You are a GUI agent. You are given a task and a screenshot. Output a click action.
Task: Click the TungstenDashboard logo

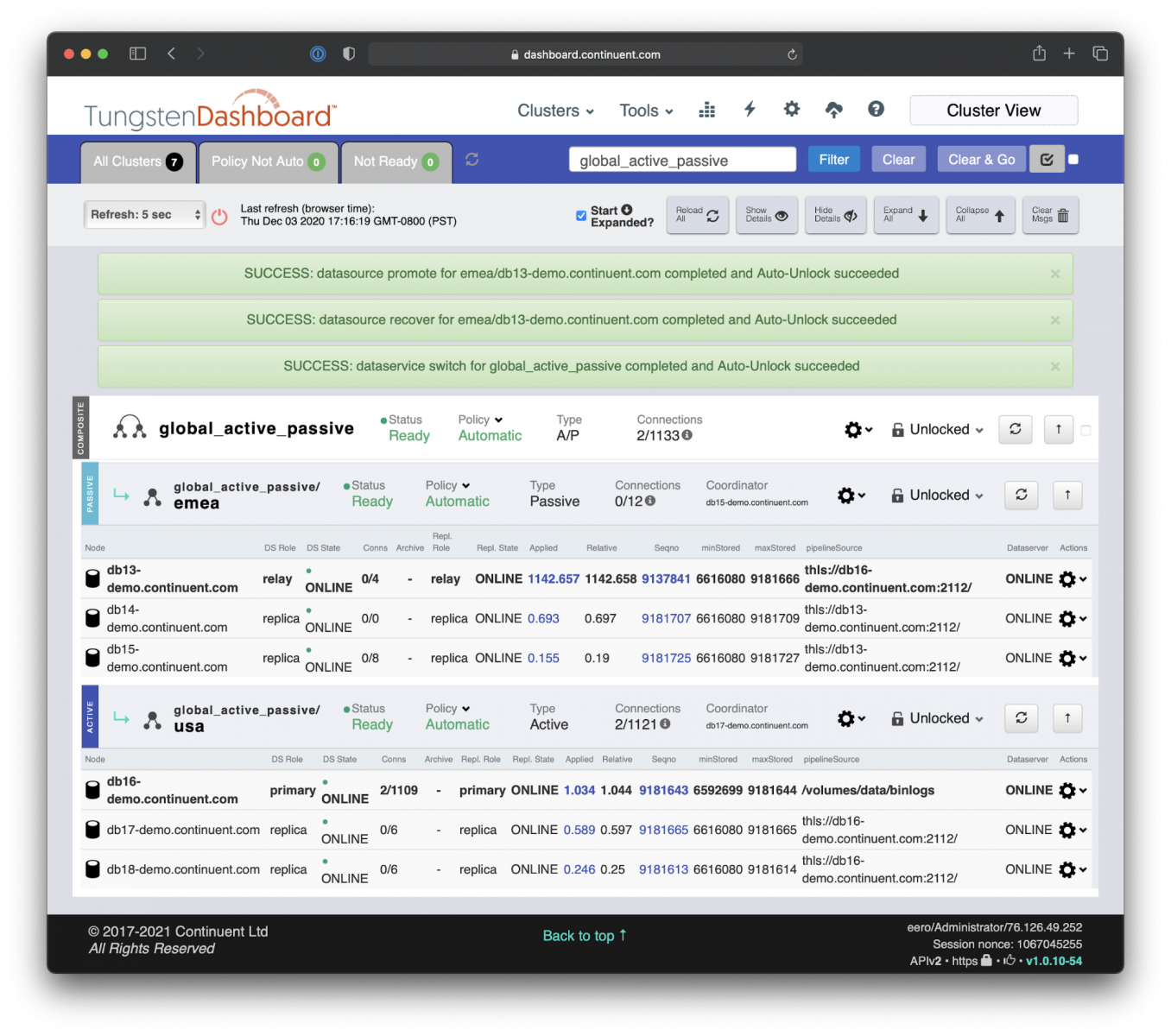pos(210,111)
